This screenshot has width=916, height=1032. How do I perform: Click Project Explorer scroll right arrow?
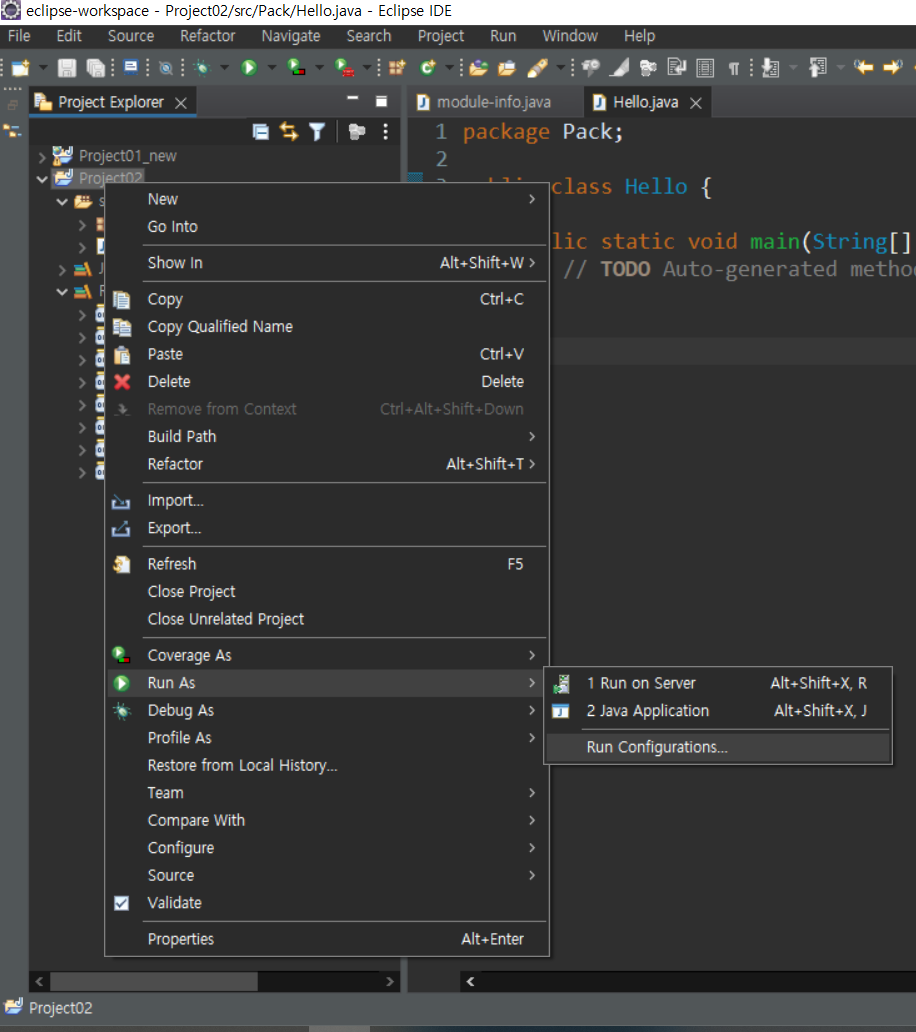coord(390,981)
